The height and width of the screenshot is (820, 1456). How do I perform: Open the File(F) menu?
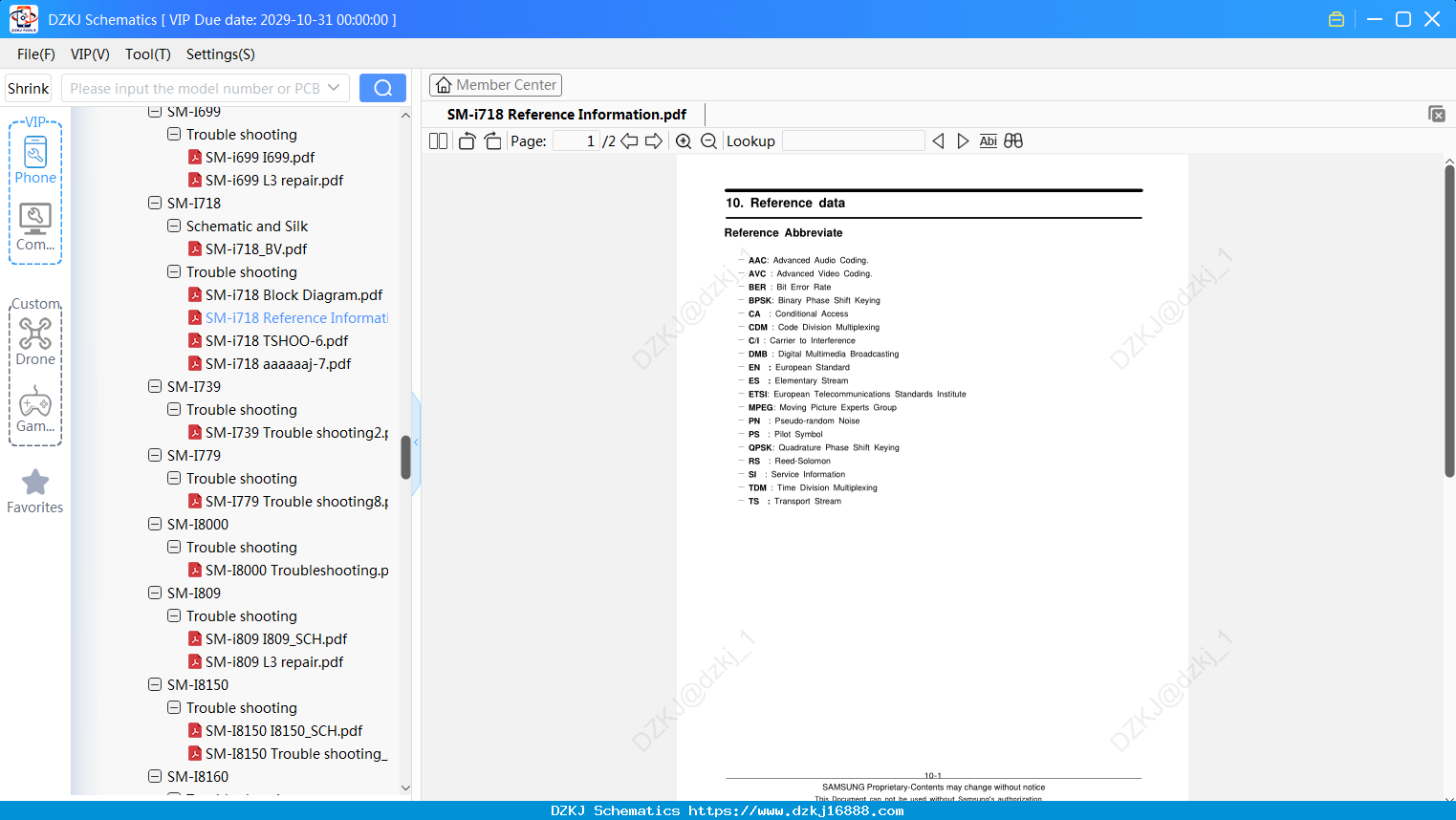[x=36, y=54]
